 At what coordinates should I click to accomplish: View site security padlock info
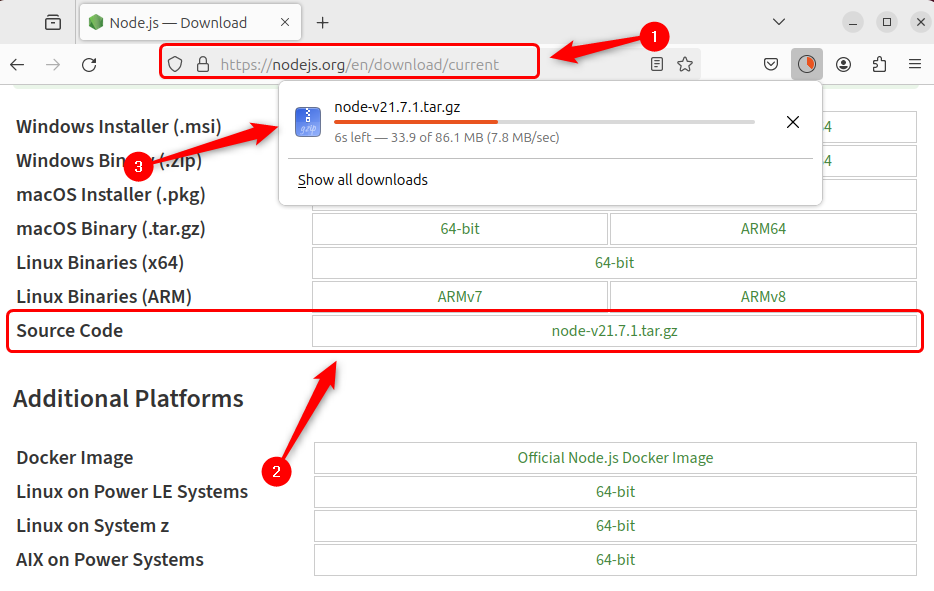pyautogui.click(x=203, y=64)
